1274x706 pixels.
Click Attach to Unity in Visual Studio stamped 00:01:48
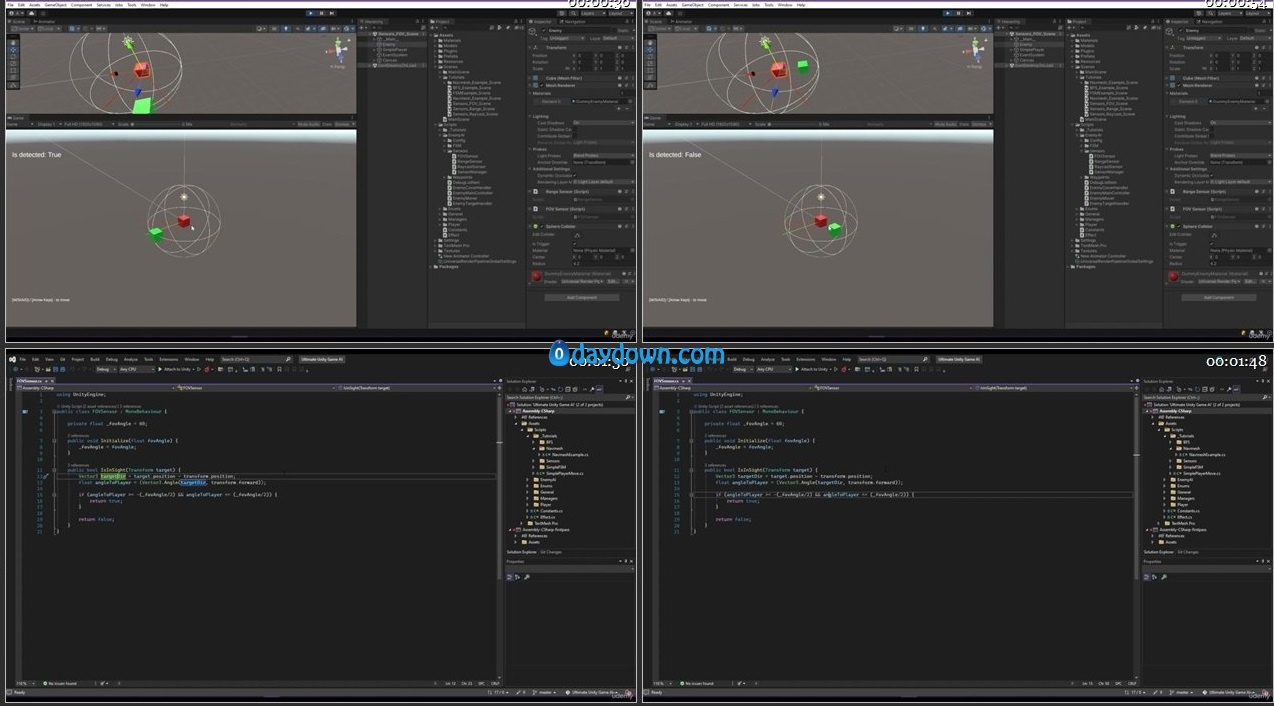(814, 369)
